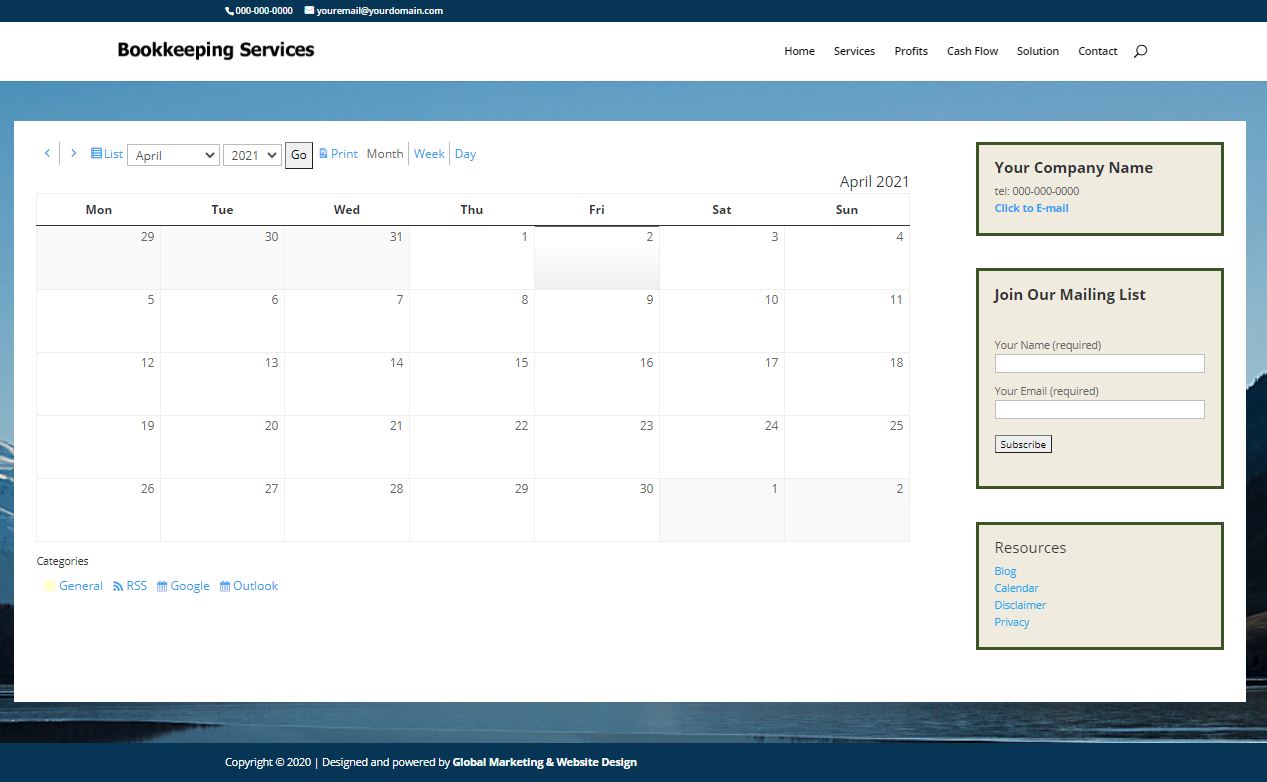Viewport: 1267px width, 782px height.
Task: Click the previous month arrow icon
Action: click(x=47, y=153)
